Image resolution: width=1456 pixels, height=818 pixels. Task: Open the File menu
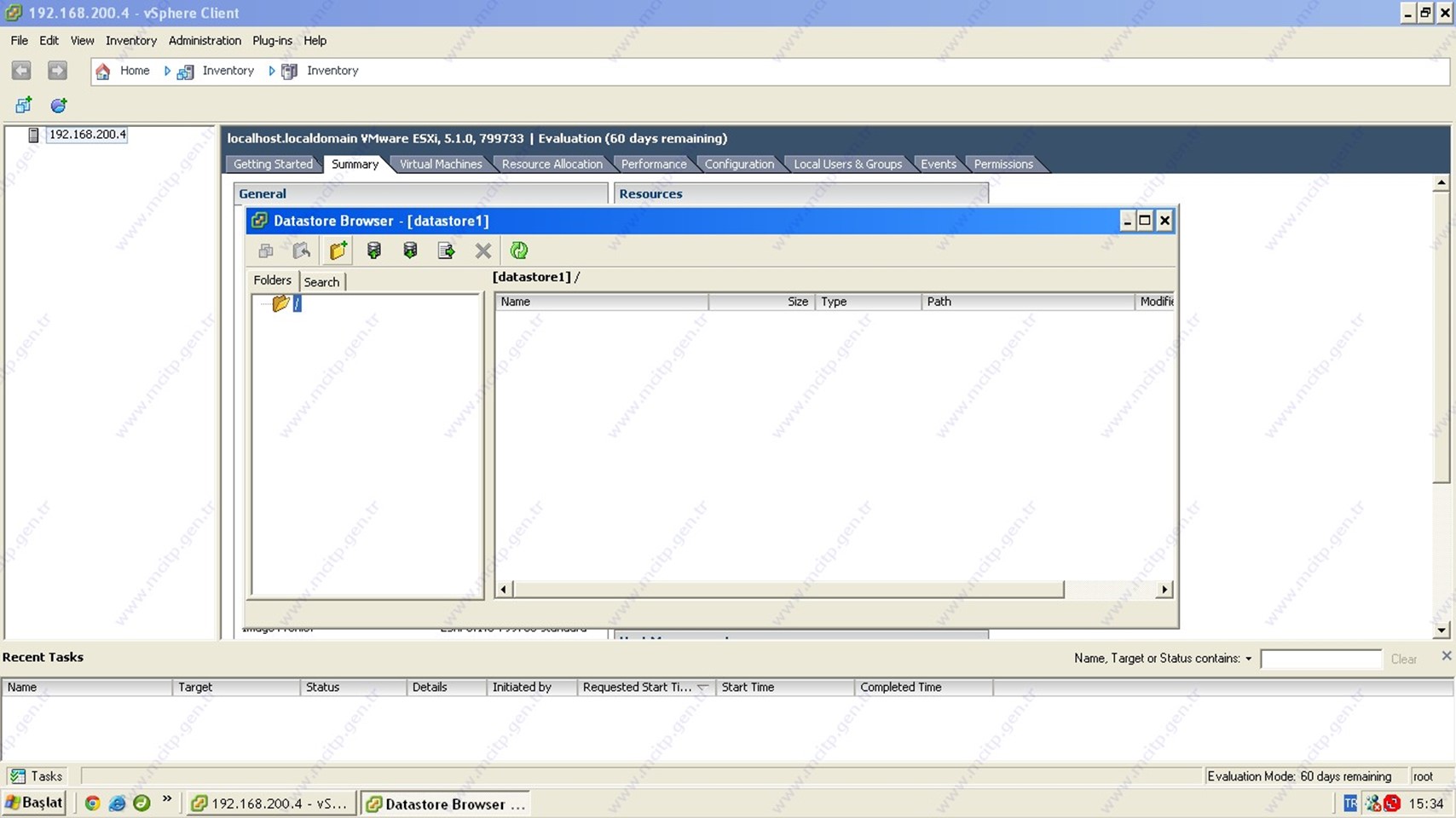20,40
